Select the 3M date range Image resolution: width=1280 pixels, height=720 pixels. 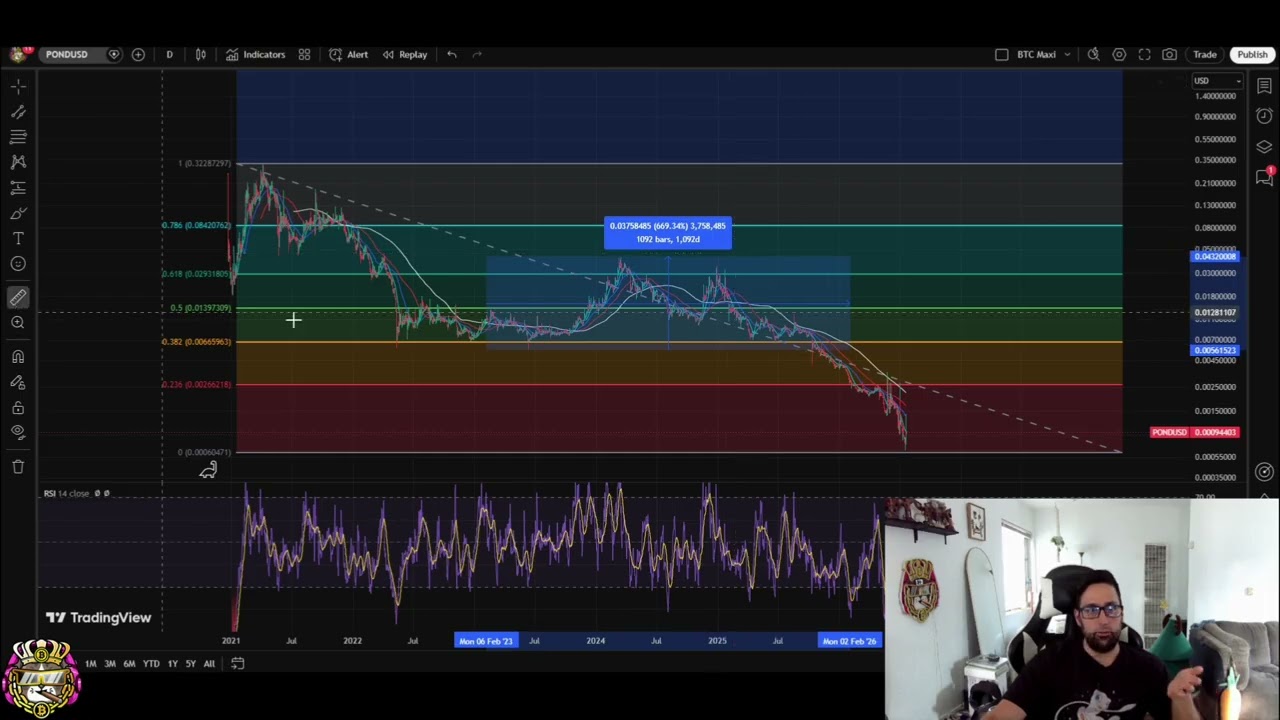pos(110,664)
